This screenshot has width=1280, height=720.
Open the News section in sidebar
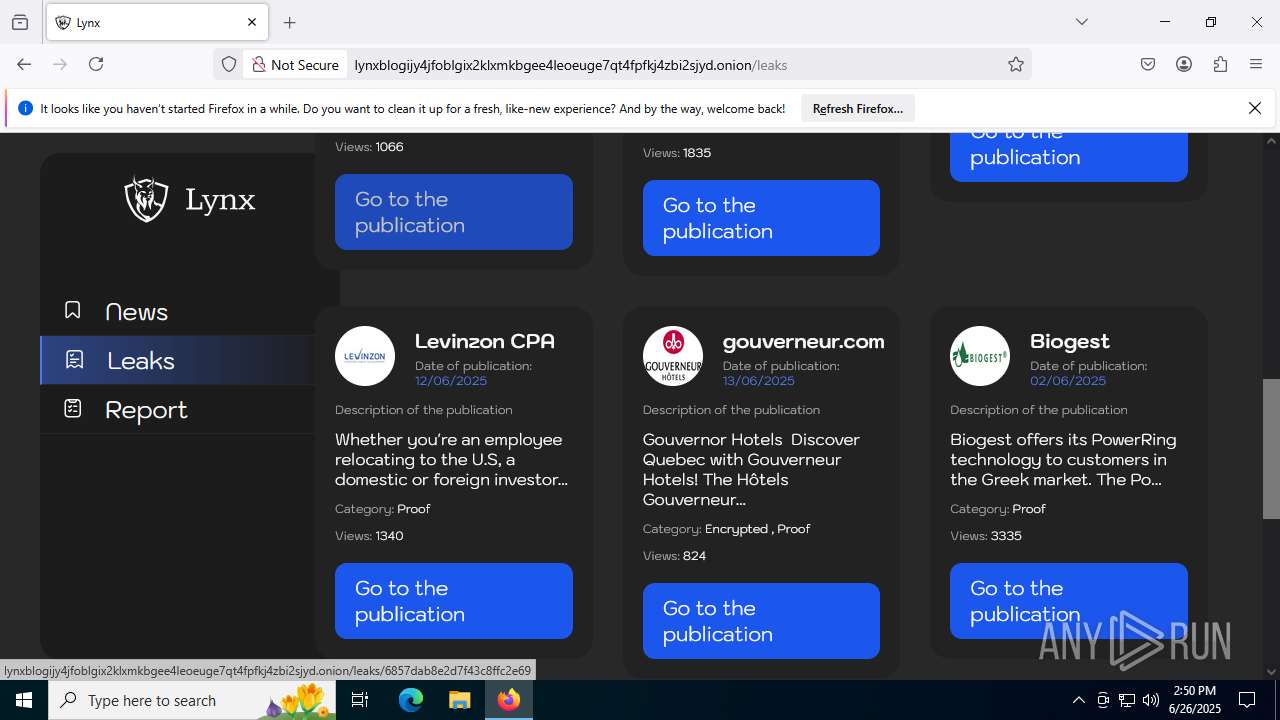177,311
